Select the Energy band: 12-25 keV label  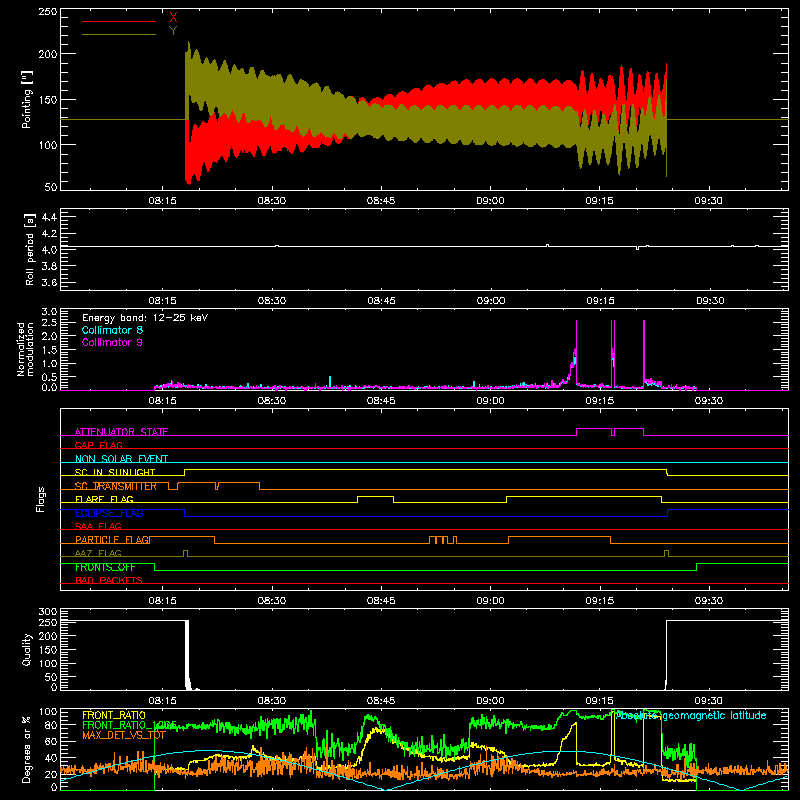[x=145, y=318]
